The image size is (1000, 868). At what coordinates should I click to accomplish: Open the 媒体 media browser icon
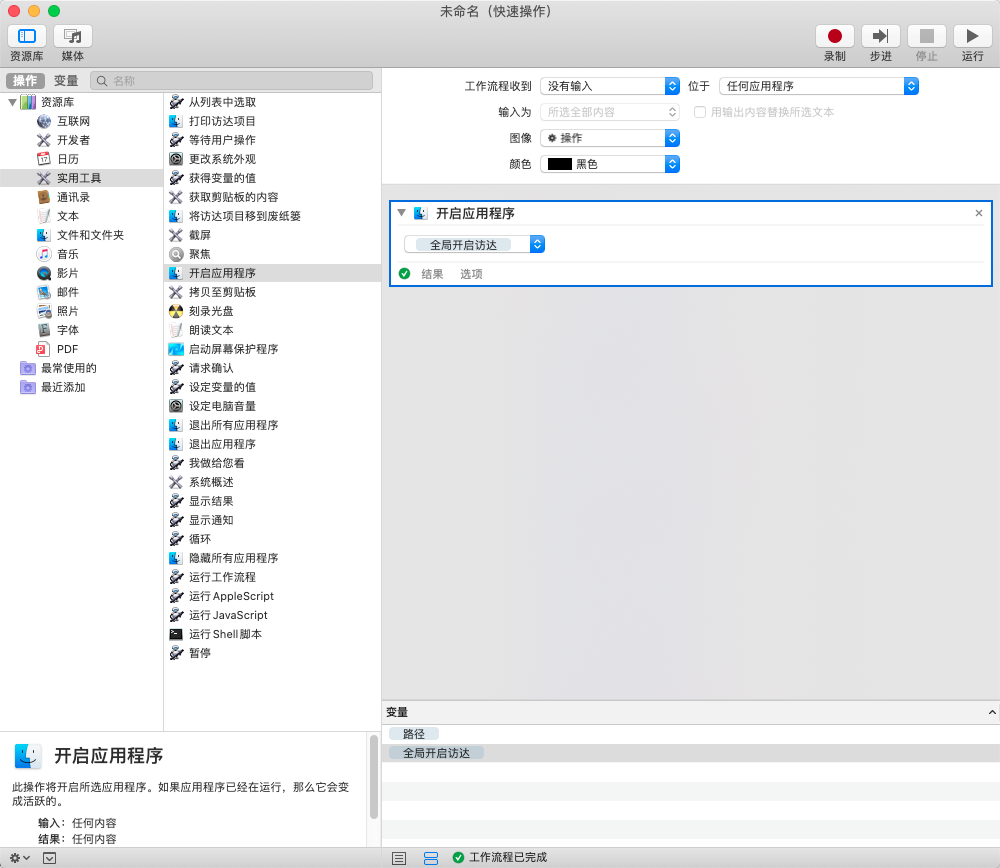[73, 36]
